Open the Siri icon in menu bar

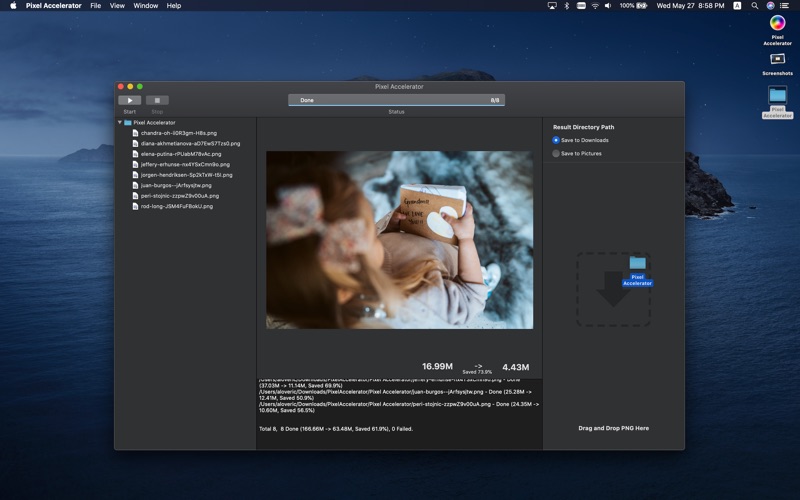[x=770, y=6]
